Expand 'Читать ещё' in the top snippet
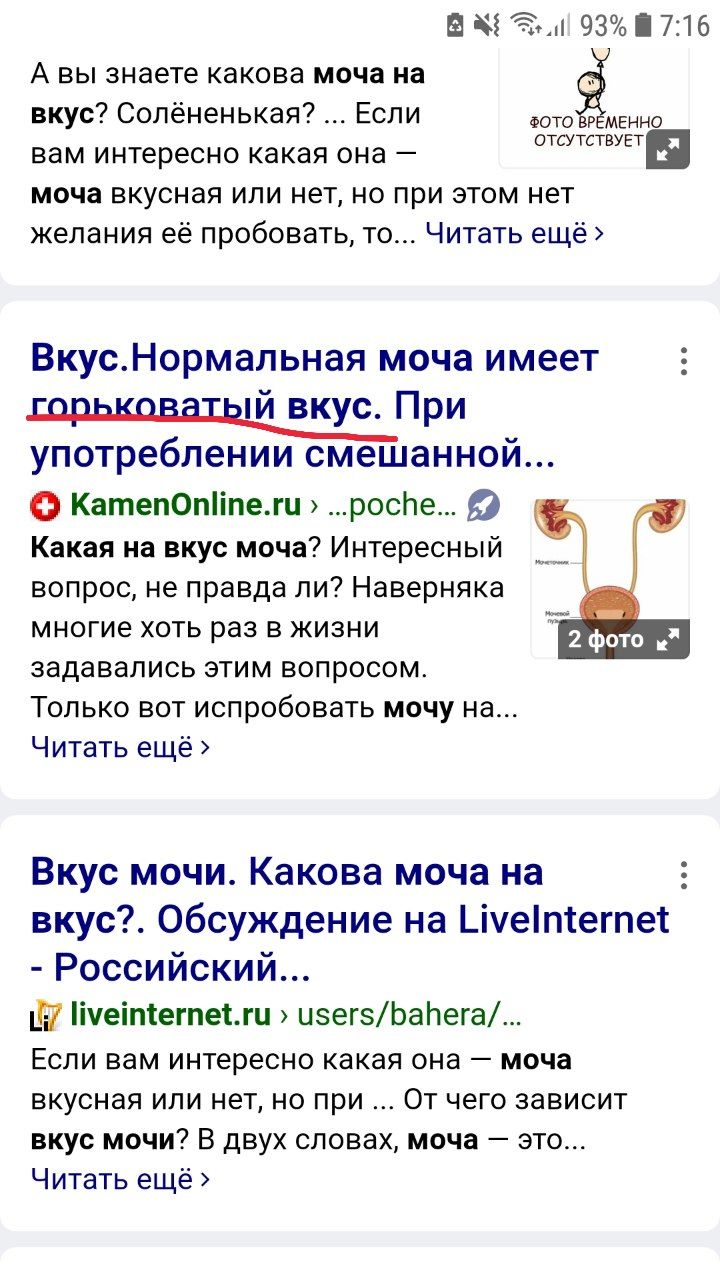The width and height of the screenshot is (720, 1280). click(x=515, y=233)
